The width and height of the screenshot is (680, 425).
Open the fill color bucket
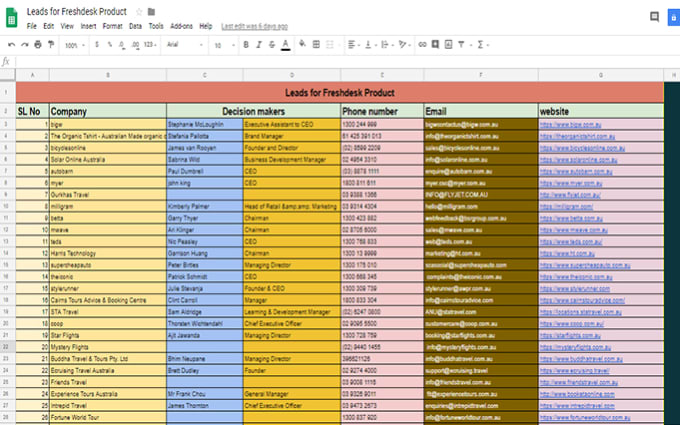tap(302, 44)
